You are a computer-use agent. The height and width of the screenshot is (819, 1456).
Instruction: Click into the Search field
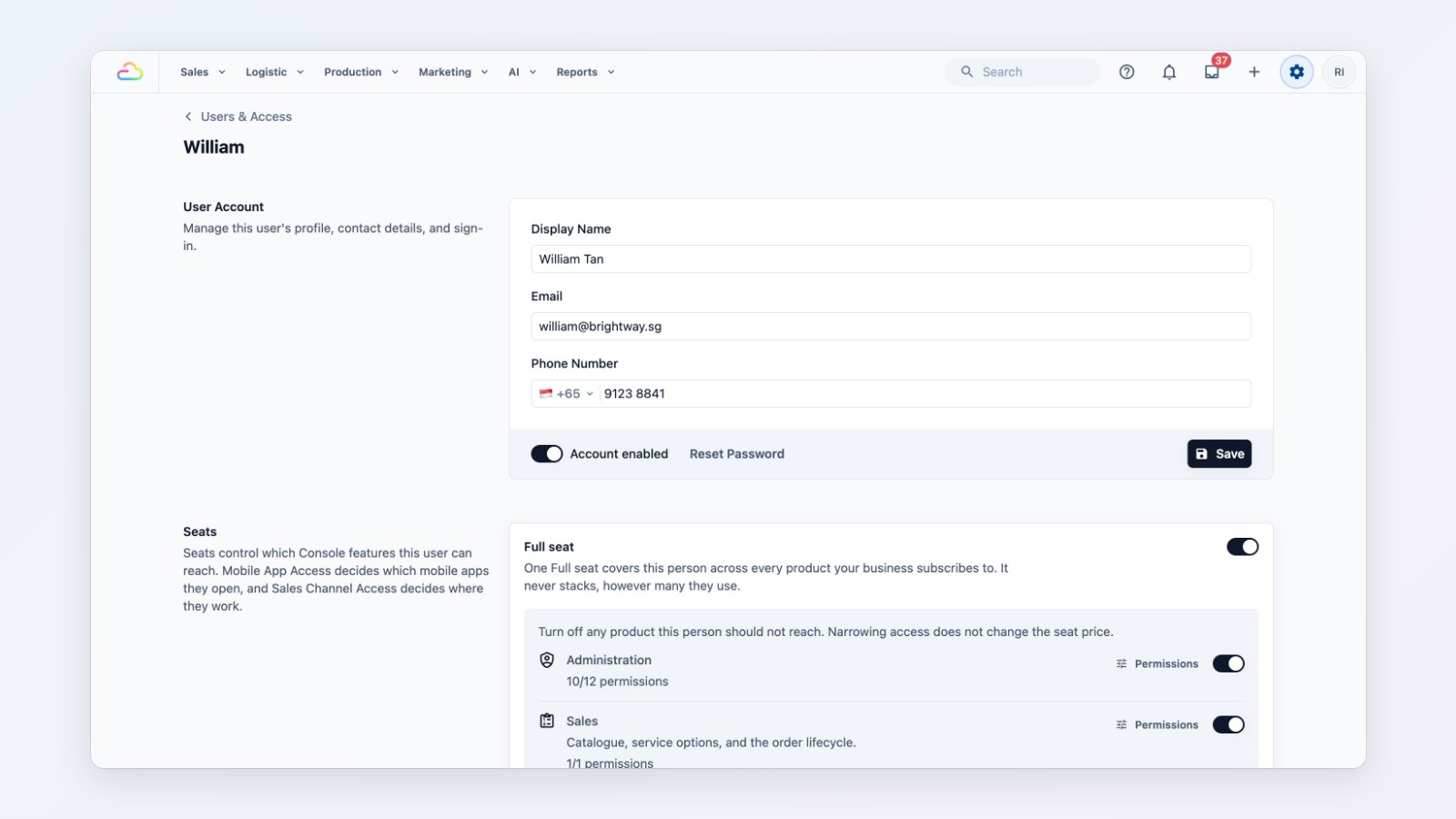pyautogui.click(x=1022, y=72)
